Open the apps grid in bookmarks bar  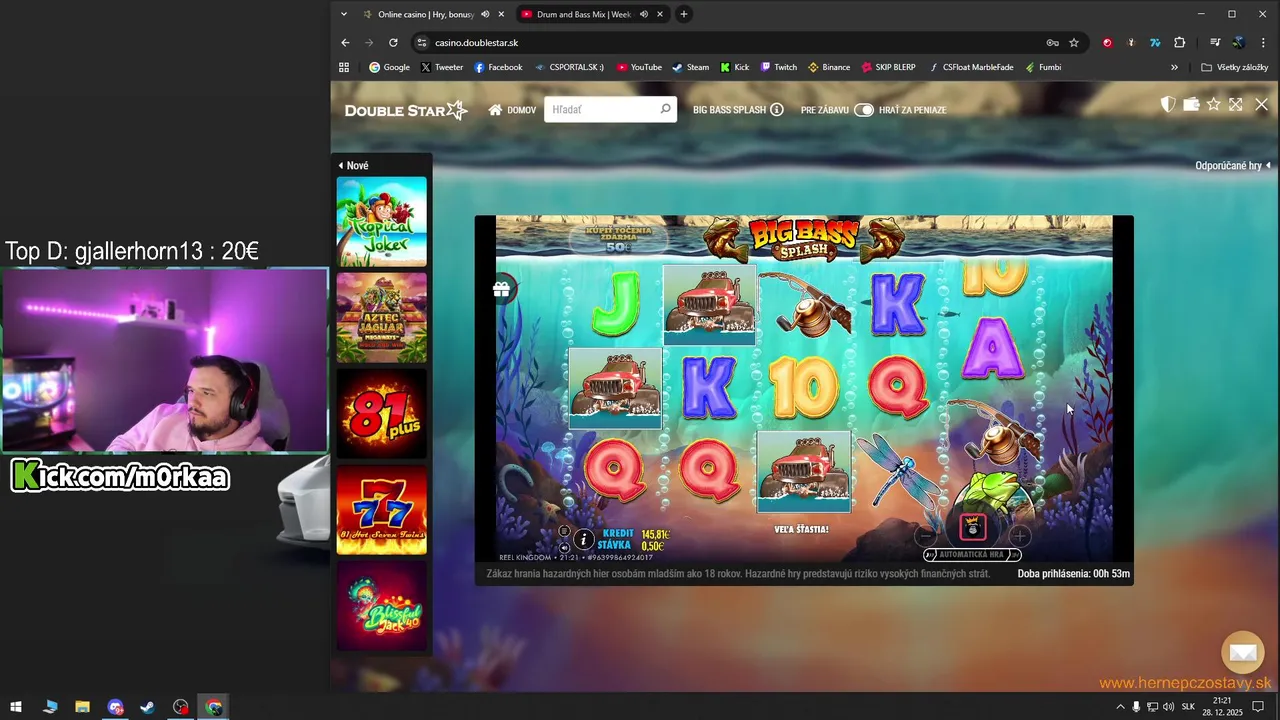344,67
